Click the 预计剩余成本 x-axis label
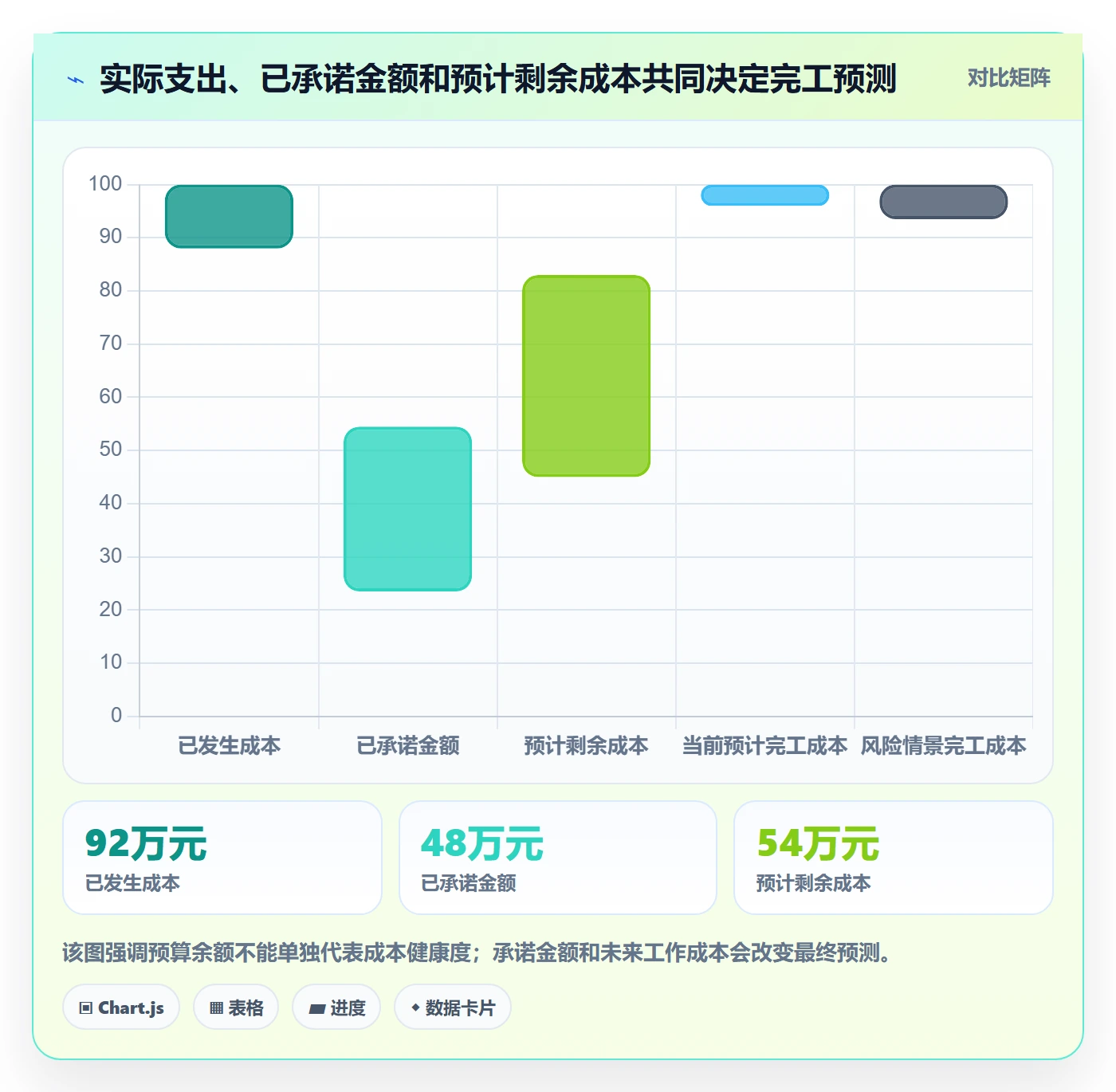 [x=586, y=746]
